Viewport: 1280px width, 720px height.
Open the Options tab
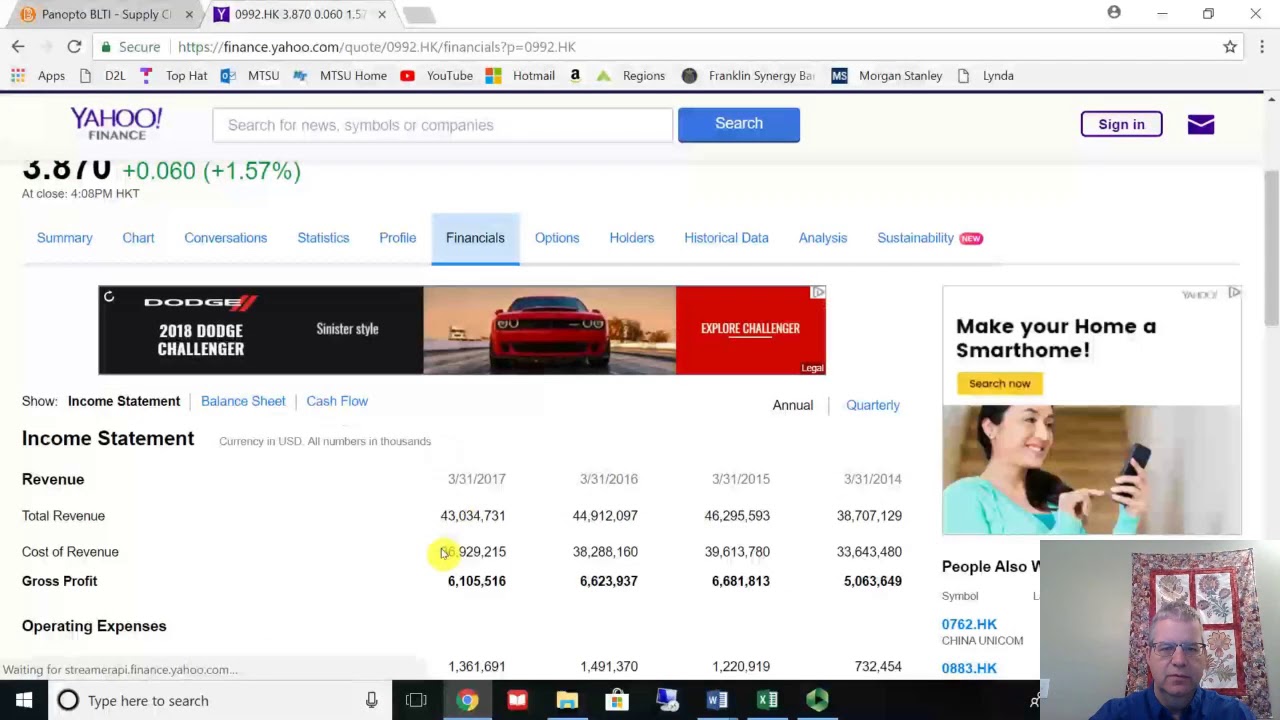[x=557, y=238]
